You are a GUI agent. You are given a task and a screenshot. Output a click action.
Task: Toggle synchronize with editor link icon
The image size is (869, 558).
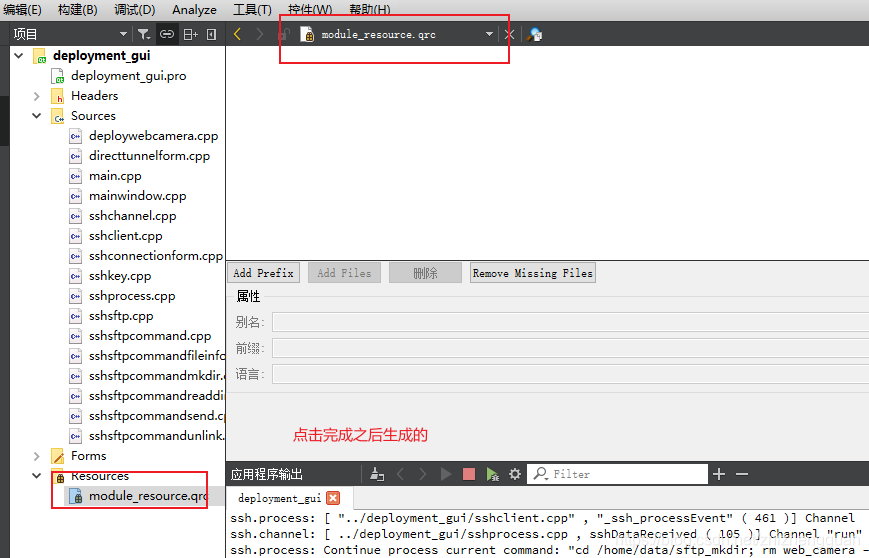[x=167, y=34]
